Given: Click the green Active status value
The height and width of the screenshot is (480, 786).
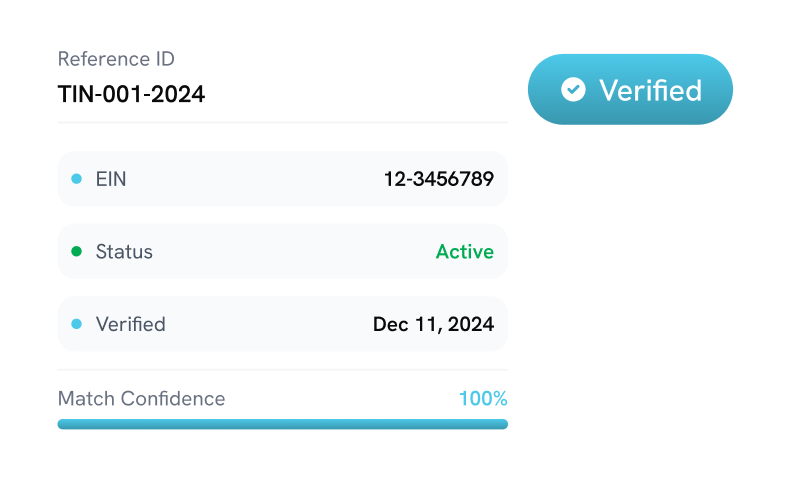Looking at the screenshot, I should [x=464, y=251].
